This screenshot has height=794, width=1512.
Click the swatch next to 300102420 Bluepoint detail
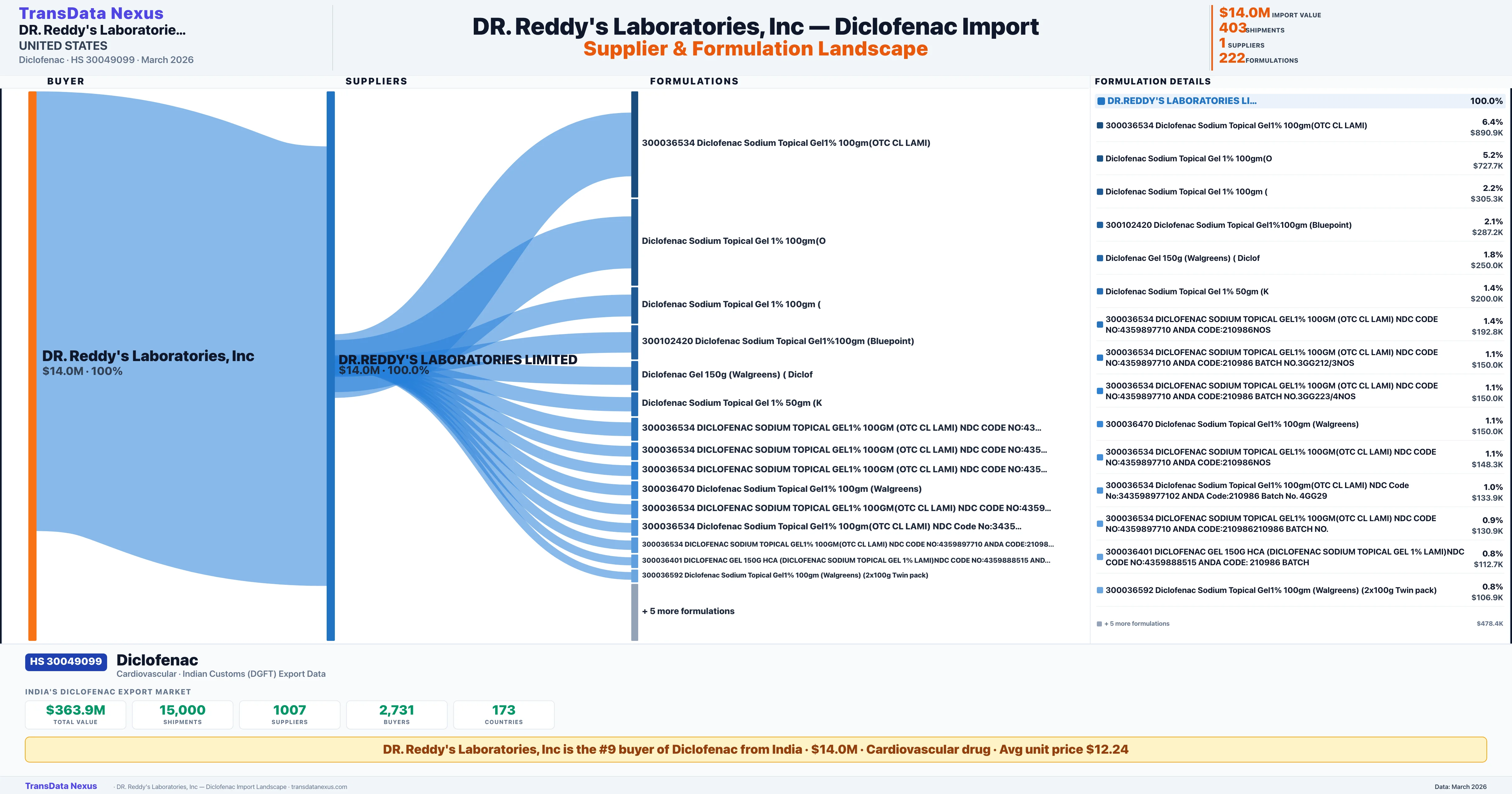click(x=1100, y=225)
